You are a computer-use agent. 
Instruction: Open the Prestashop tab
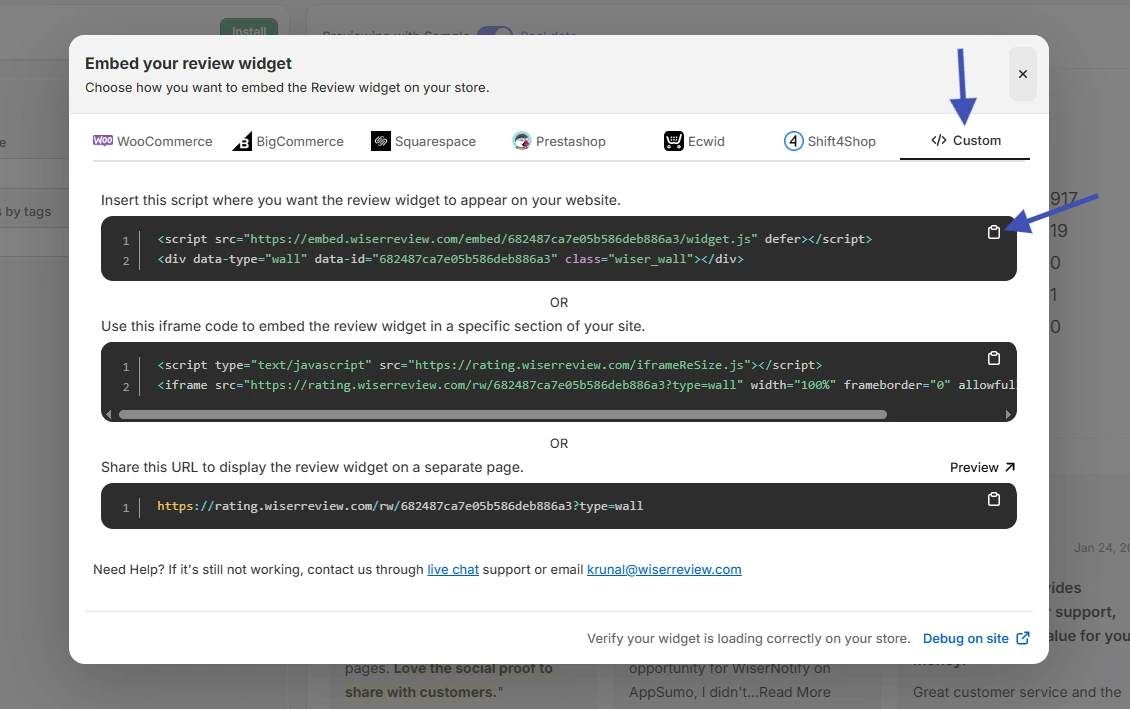(x=559, y=141)
